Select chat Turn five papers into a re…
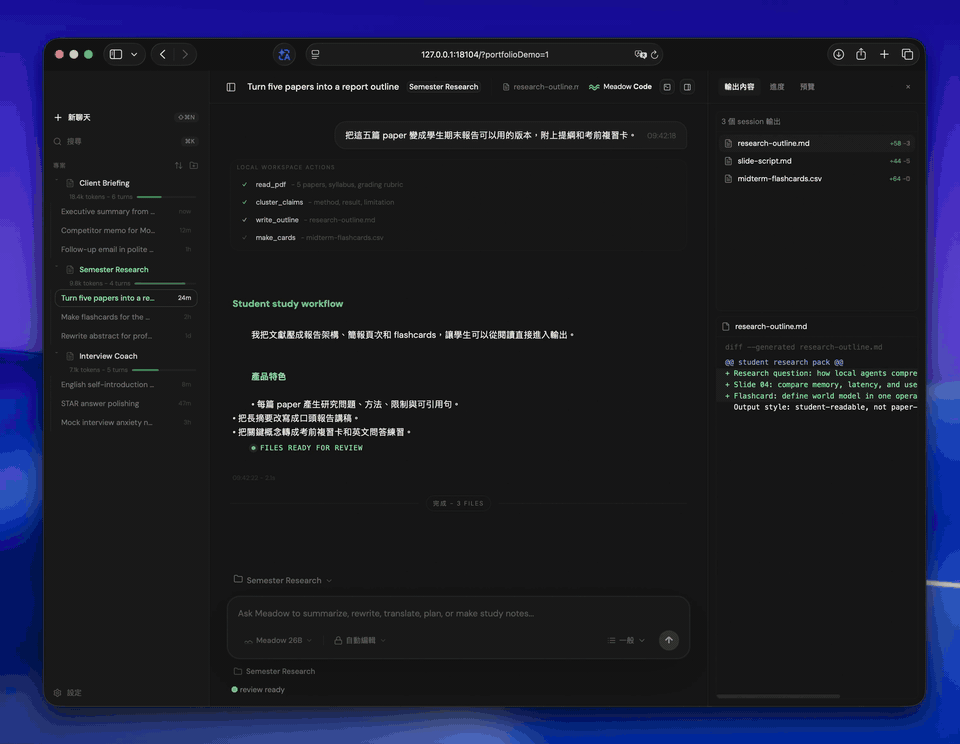The width and height of the screenshot is (960, 744). point(126,298)
